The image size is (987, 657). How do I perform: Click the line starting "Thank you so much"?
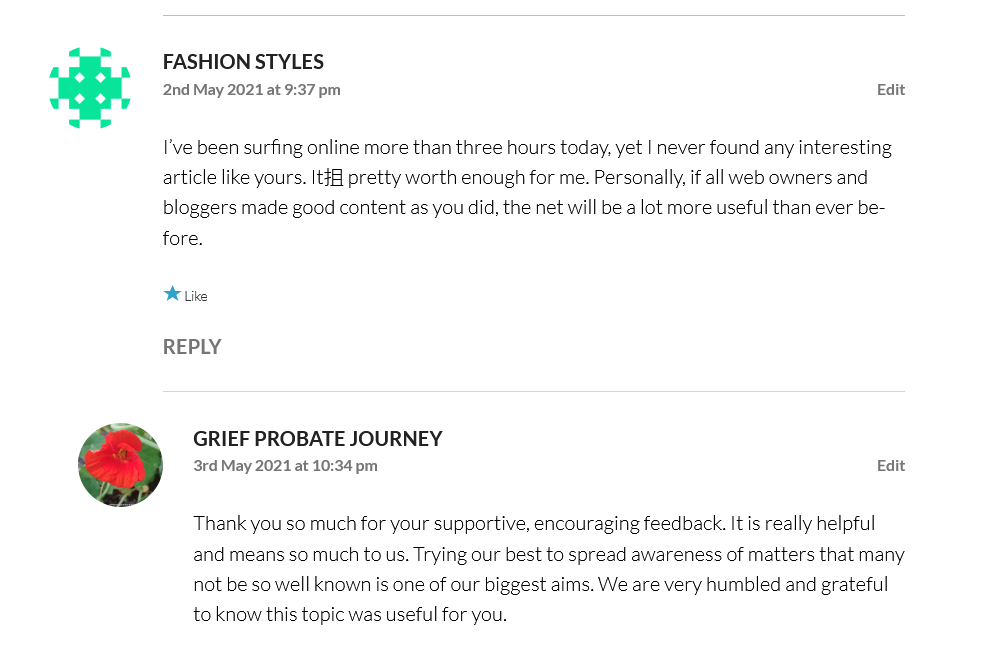tap(534, 523)
